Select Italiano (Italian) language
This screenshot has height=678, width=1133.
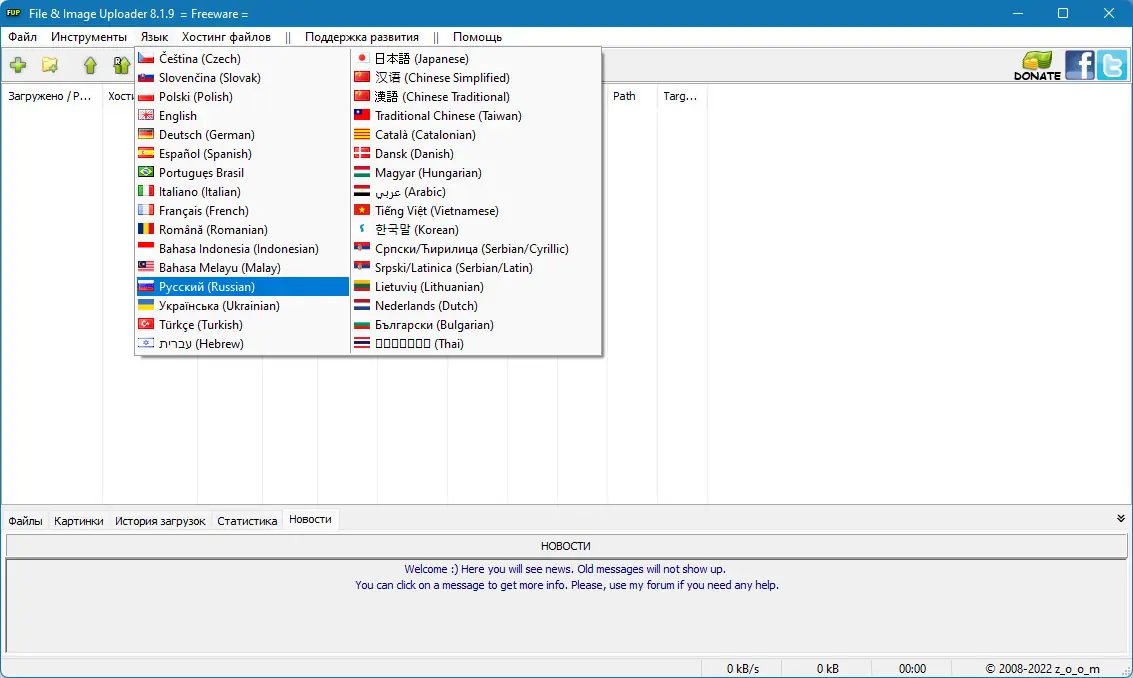pyautogui.click(x=243, y=192)
